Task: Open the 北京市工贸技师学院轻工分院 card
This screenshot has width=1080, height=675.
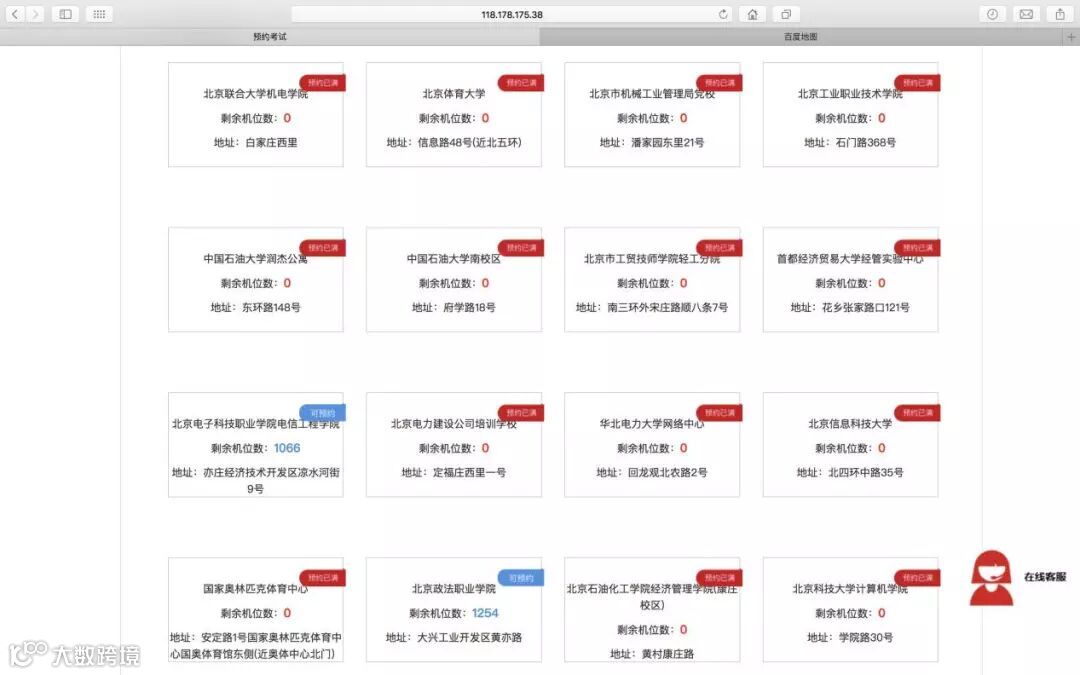Action: (x=652, y=280)
